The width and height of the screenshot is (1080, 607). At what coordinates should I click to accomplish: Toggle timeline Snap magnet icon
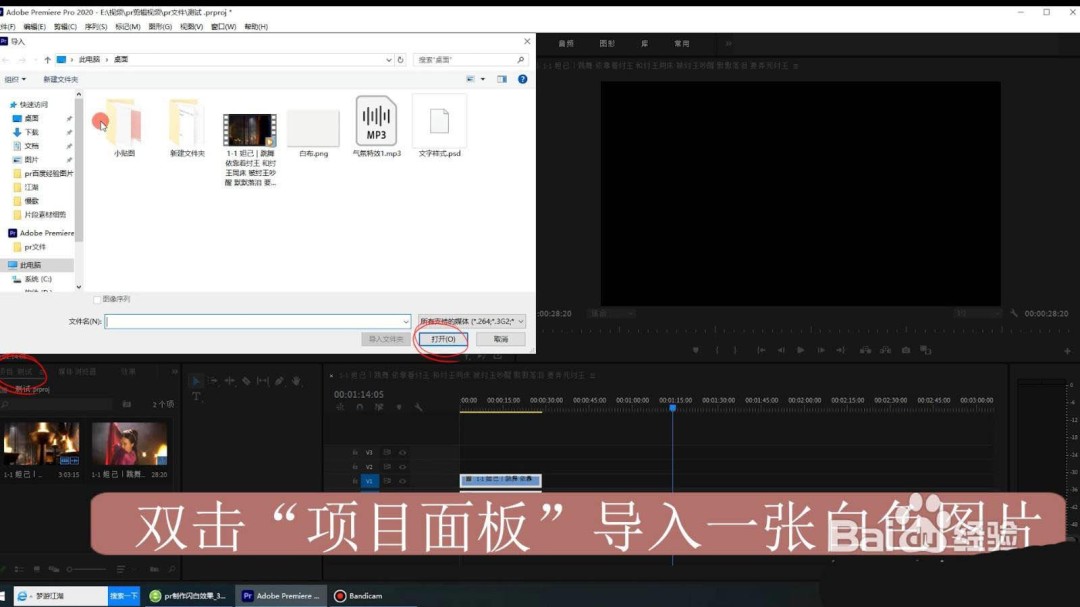(360, 407)
